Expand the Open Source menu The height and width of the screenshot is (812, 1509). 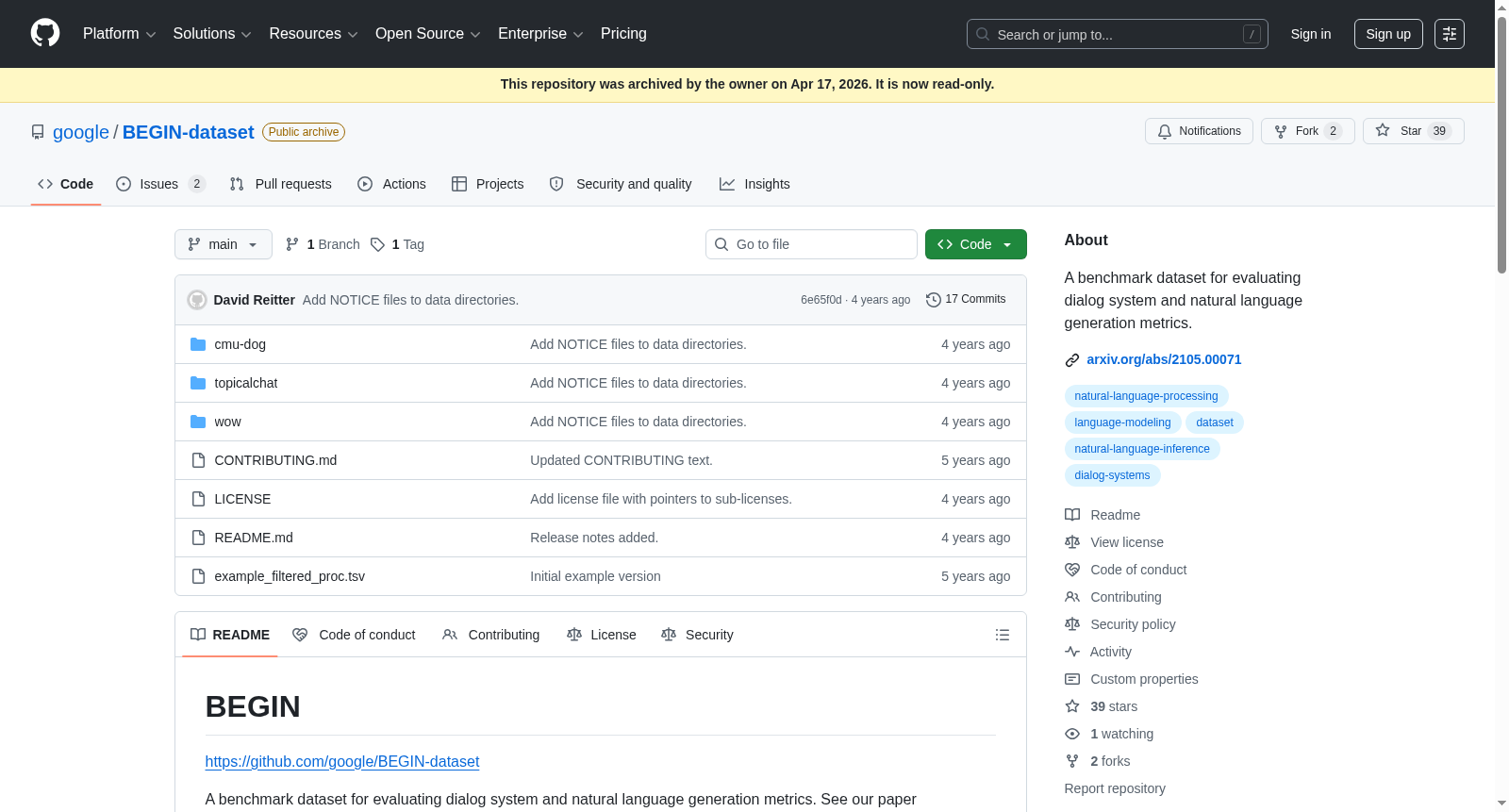pyautogui.click(x=428, y=34)
